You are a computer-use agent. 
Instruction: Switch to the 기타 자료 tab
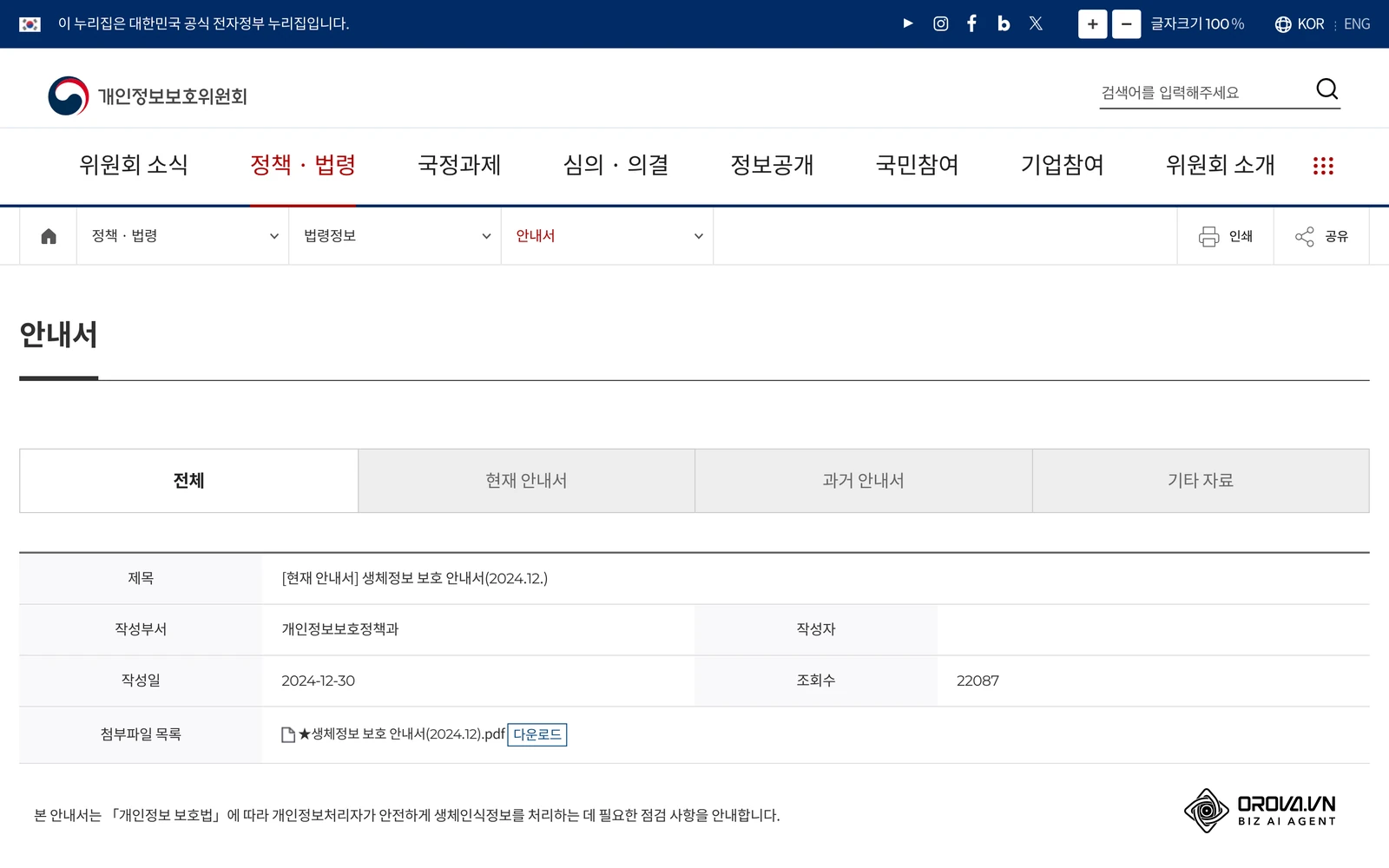click(x=1201, y=481)
